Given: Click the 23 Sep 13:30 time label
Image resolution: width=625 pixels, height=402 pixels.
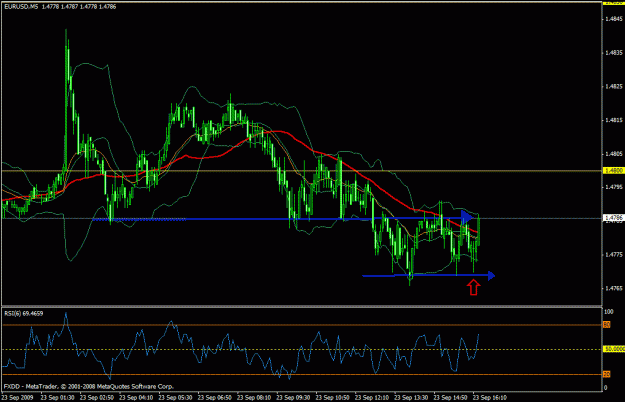Looking at the screenshot, I should [411, 398].
